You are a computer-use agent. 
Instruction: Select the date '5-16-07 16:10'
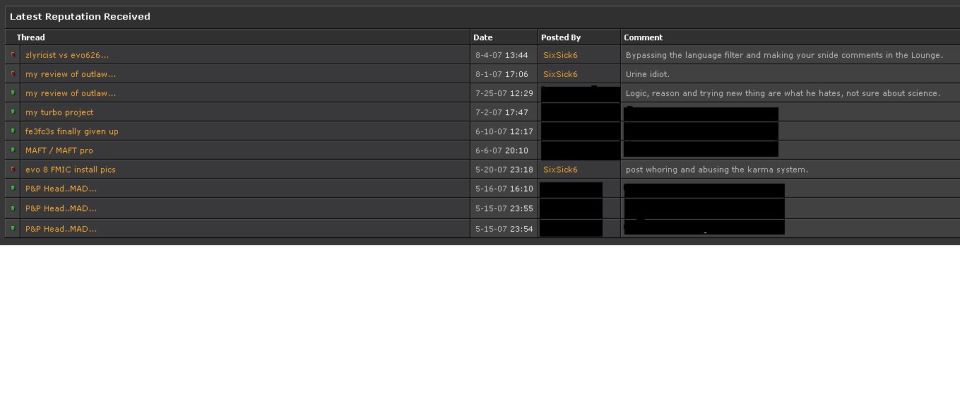pyautogui.click(x=504, y=189)
